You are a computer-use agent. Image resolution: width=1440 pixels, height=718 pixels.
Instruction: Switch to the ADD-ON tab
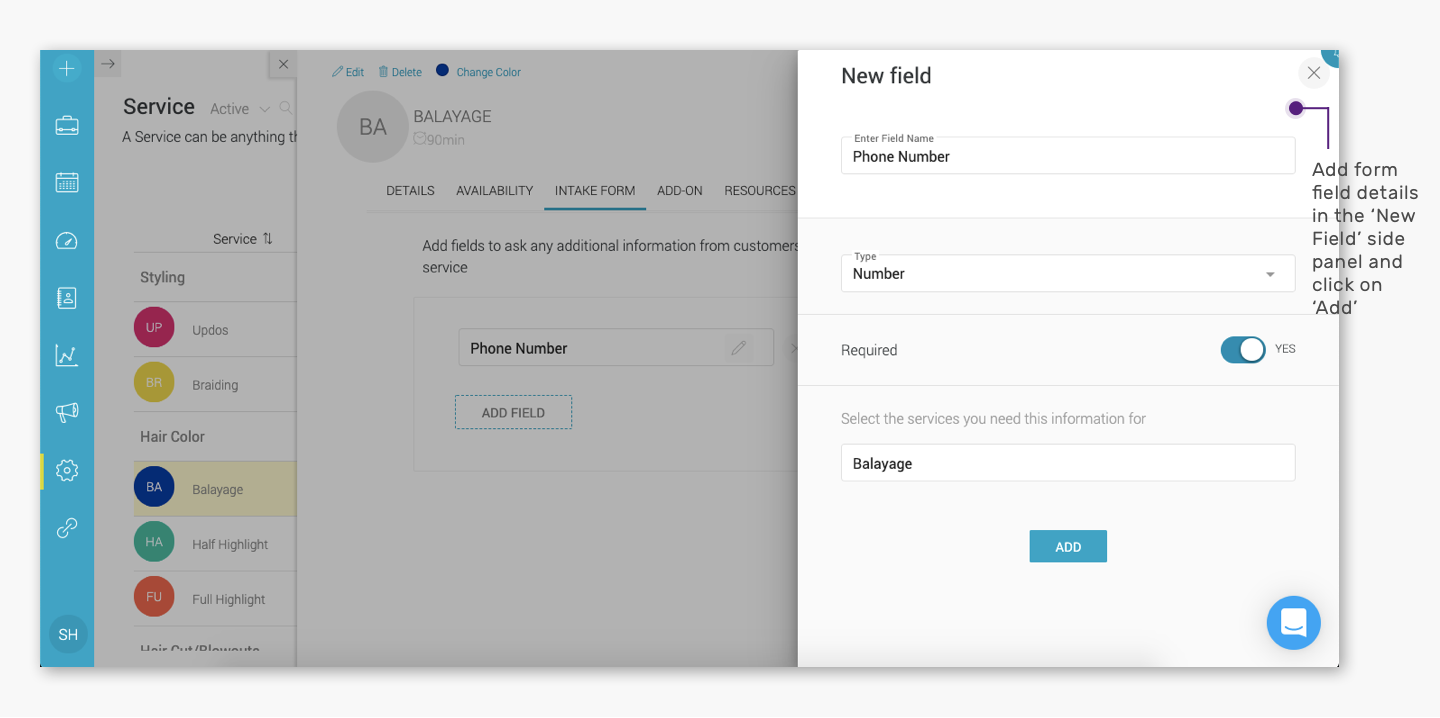(680, 190)
